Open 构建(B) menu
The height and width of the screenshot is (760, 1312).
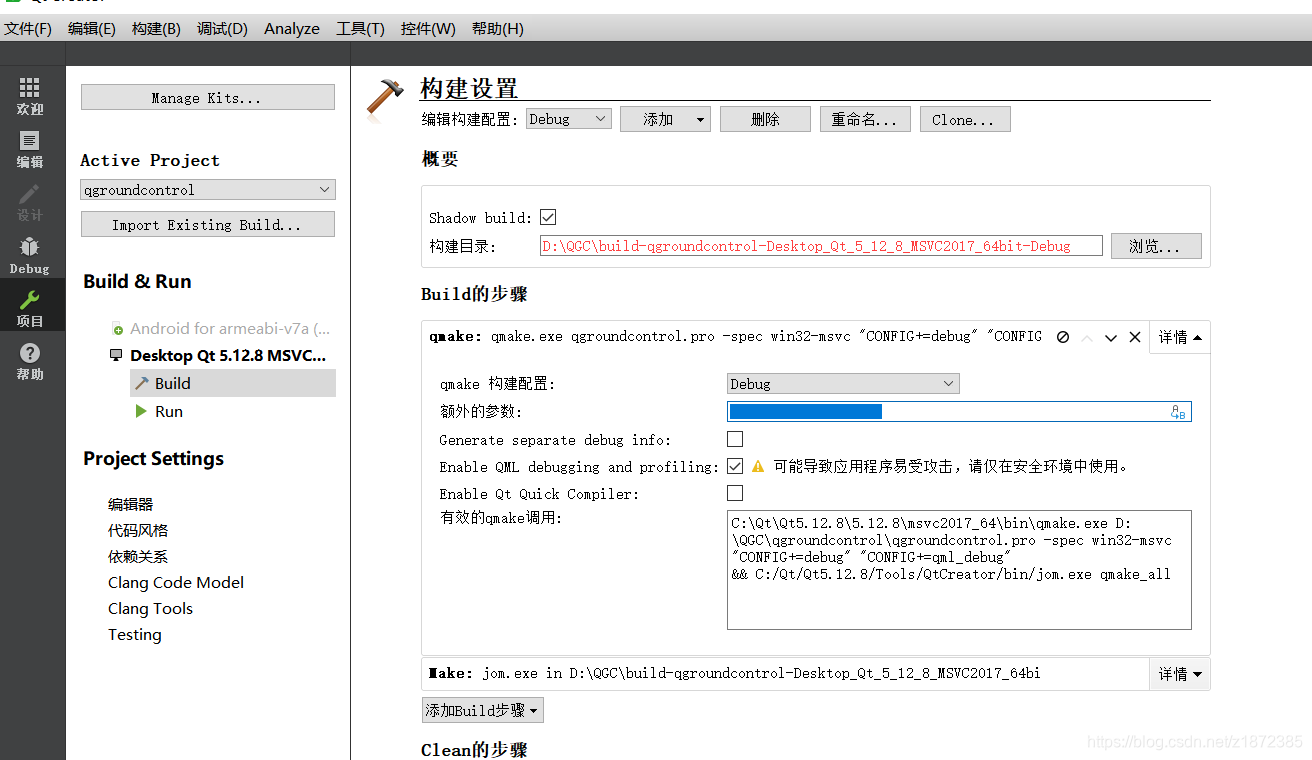coord(156,29)
